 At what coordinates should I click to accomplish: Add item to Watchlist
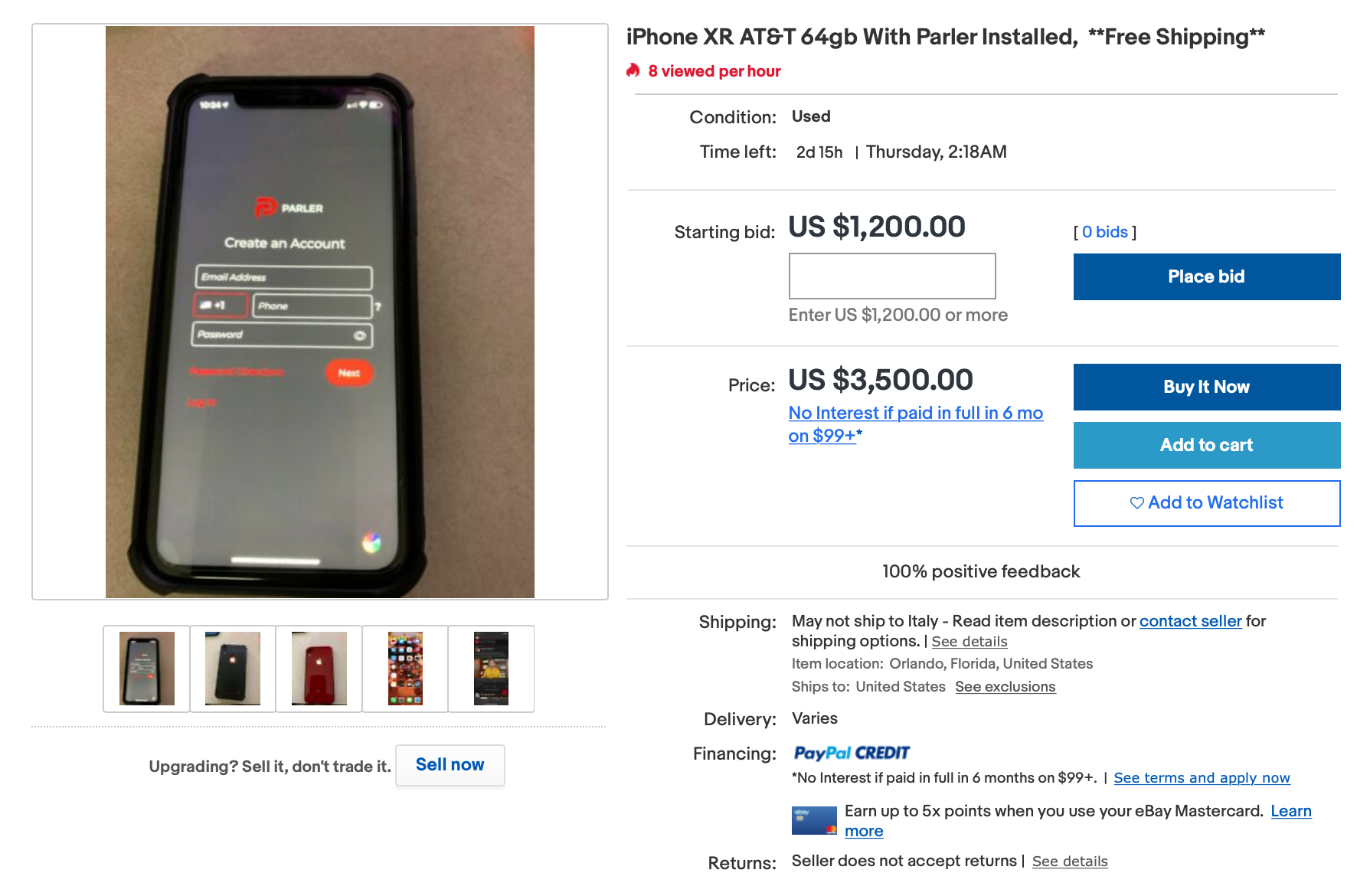pos(1207,503)
